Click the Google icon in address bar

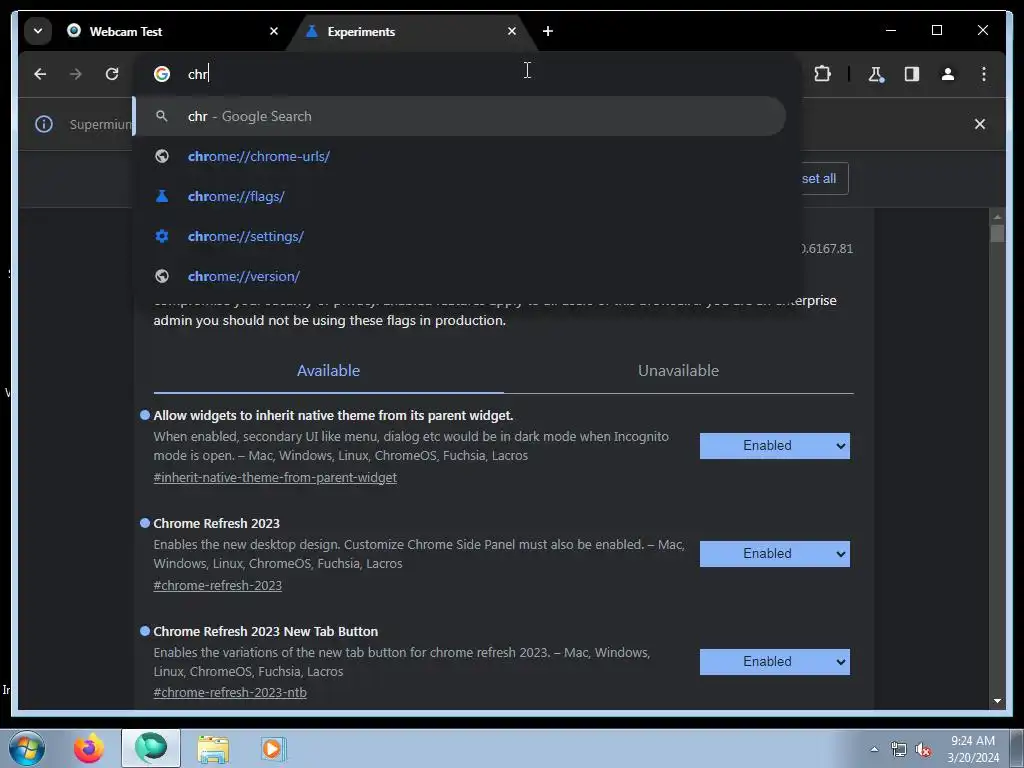[162, 74]
